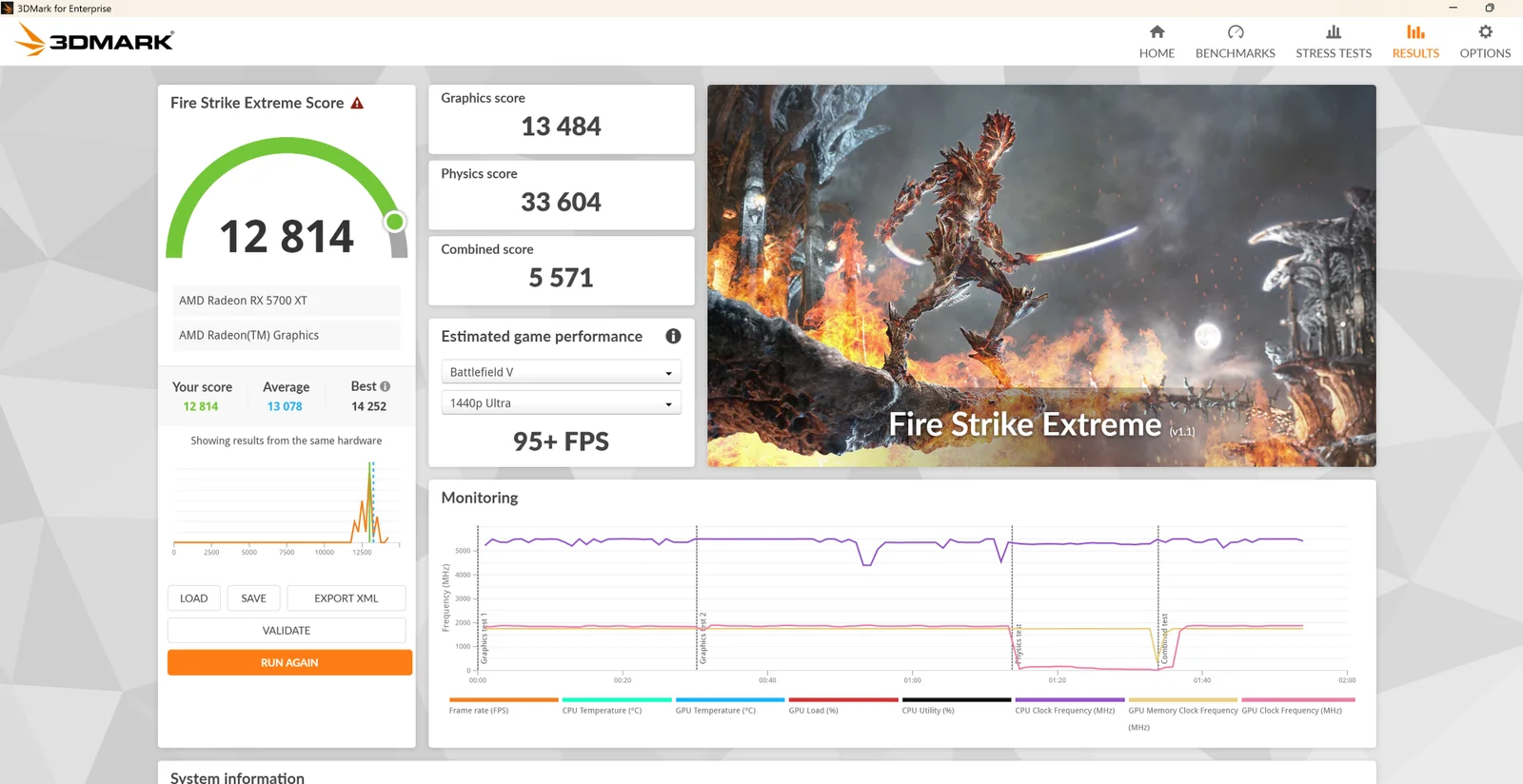1523x784 pixels.
Task: Click the Export XML button
Action: [x=346, y=598]
